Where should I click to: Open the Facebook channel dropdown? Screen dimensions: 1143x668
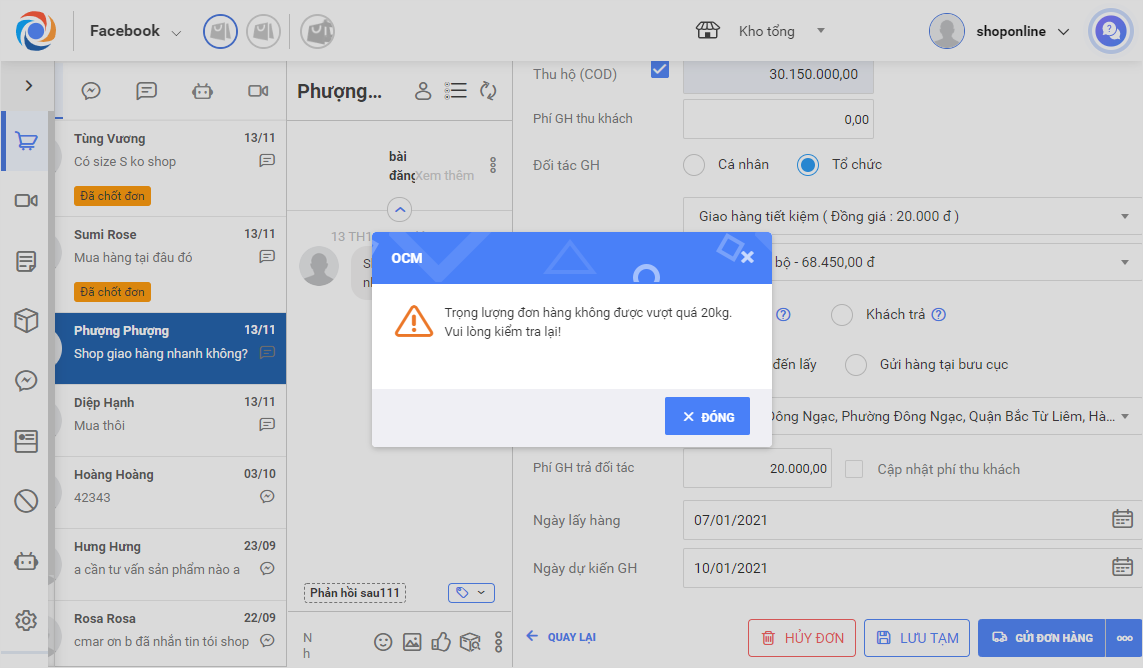tap(135, 31)
